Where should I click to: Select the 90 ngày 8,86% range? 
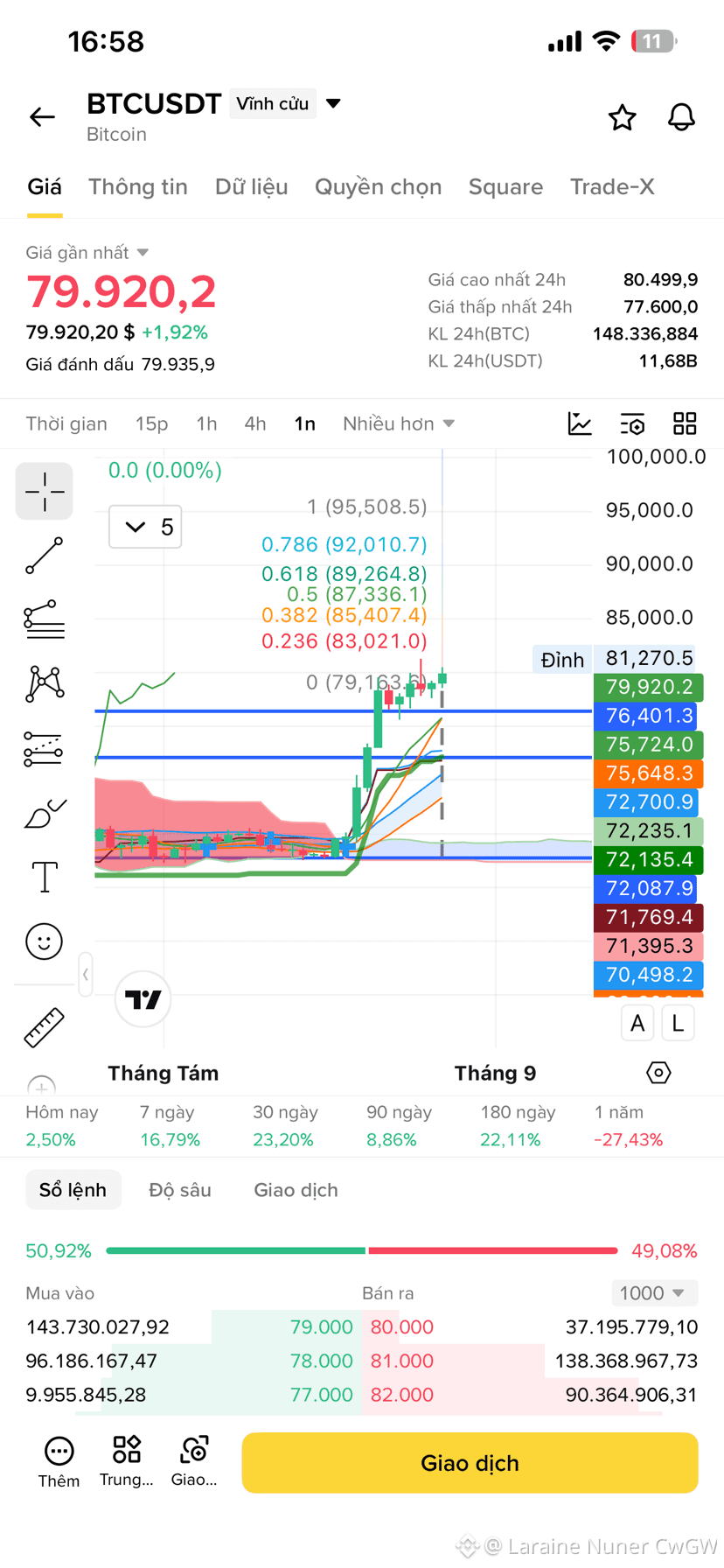(x=399, y=1126)
